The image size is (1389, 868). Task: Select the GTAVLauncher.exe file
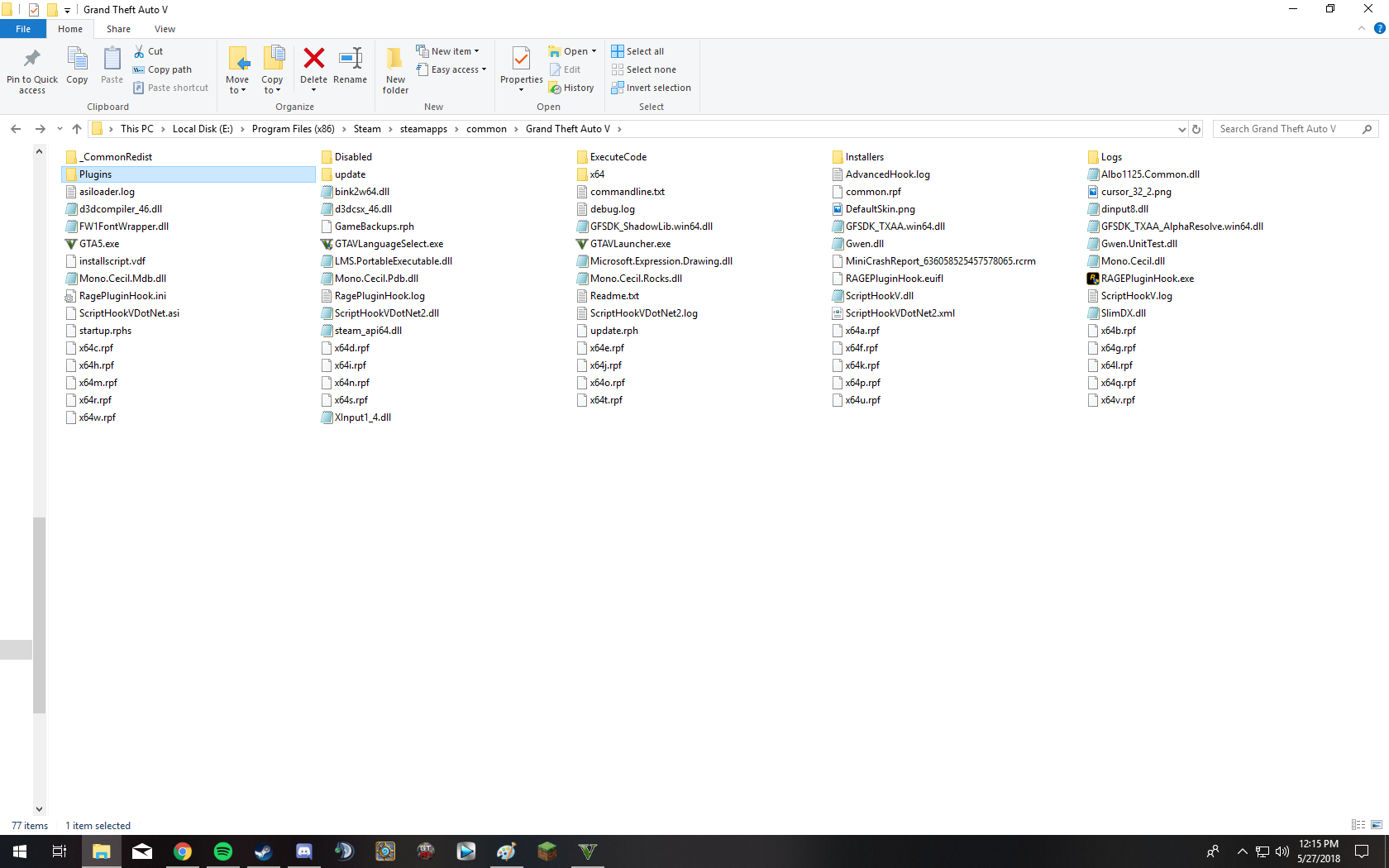click(x=623, y=244)
